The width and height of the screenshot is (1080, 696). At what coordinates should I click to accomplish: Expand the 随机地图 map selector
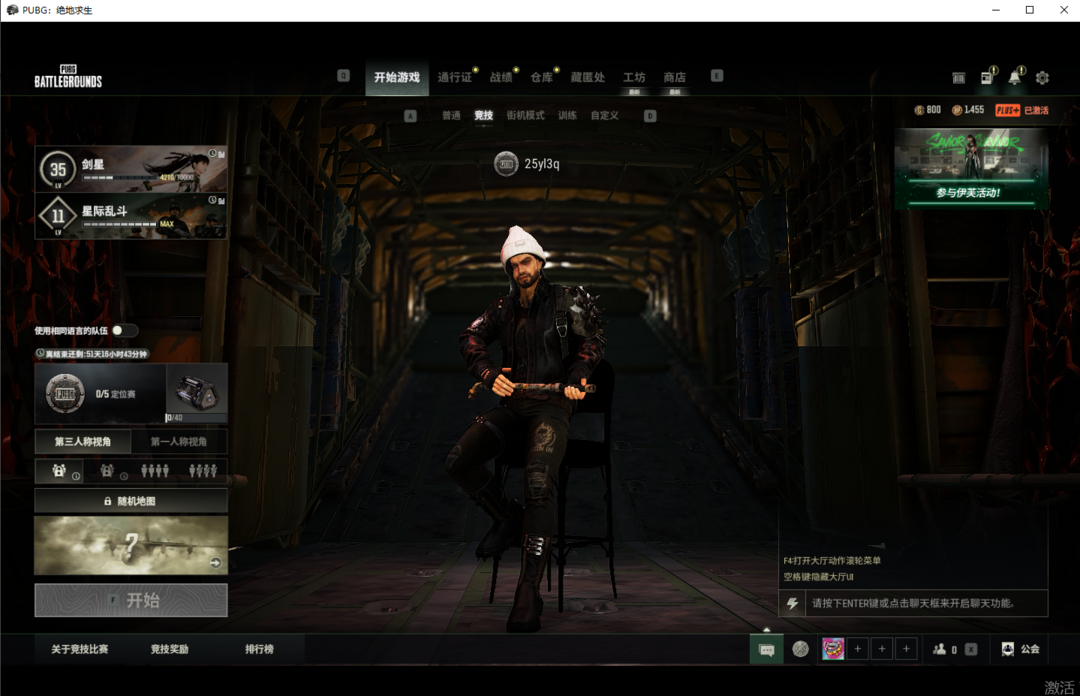131,501
